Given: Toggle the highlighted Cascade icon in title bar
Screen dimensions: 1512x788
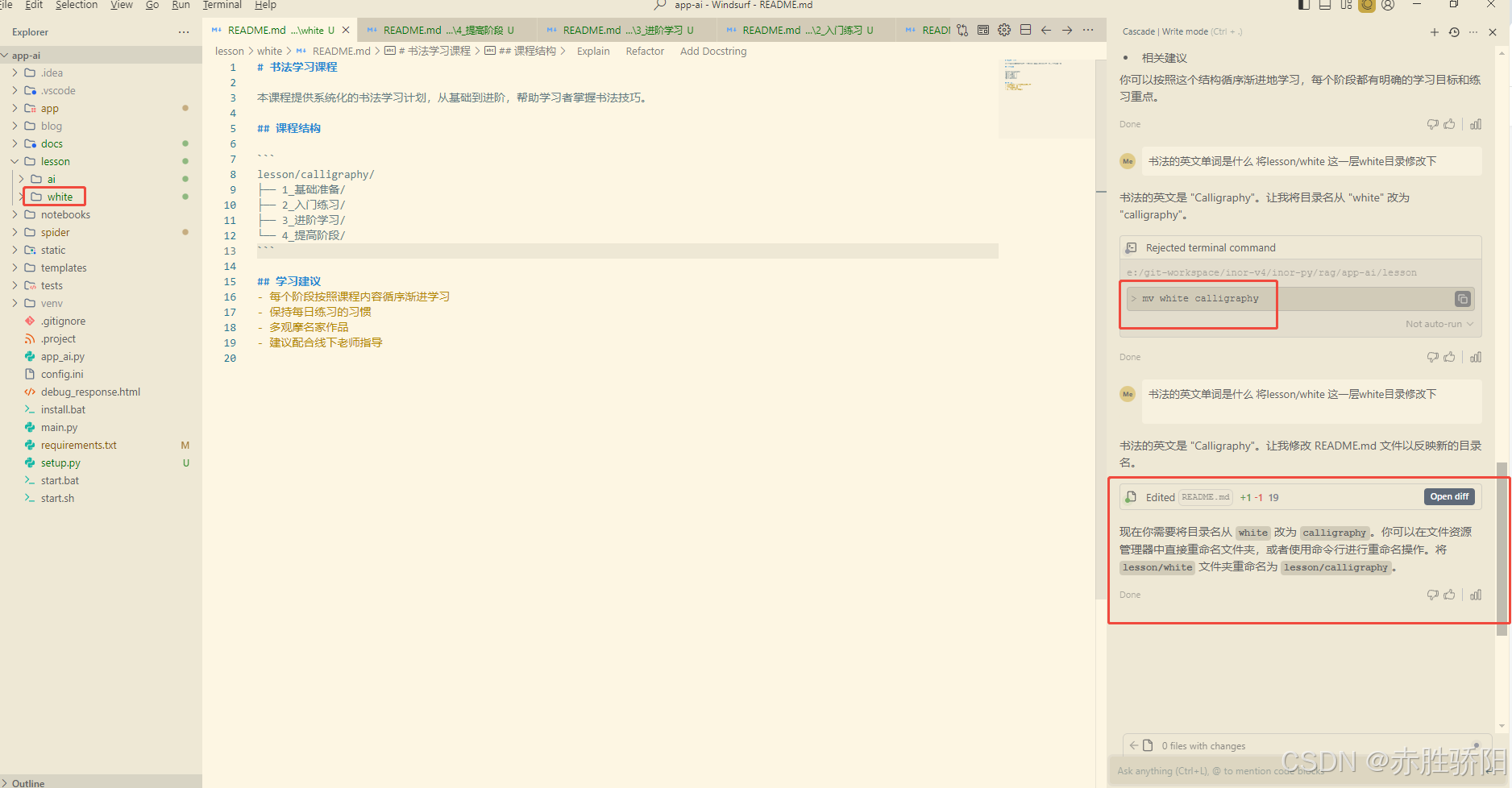Looking at the screenshot, I should pos(1367,5).
